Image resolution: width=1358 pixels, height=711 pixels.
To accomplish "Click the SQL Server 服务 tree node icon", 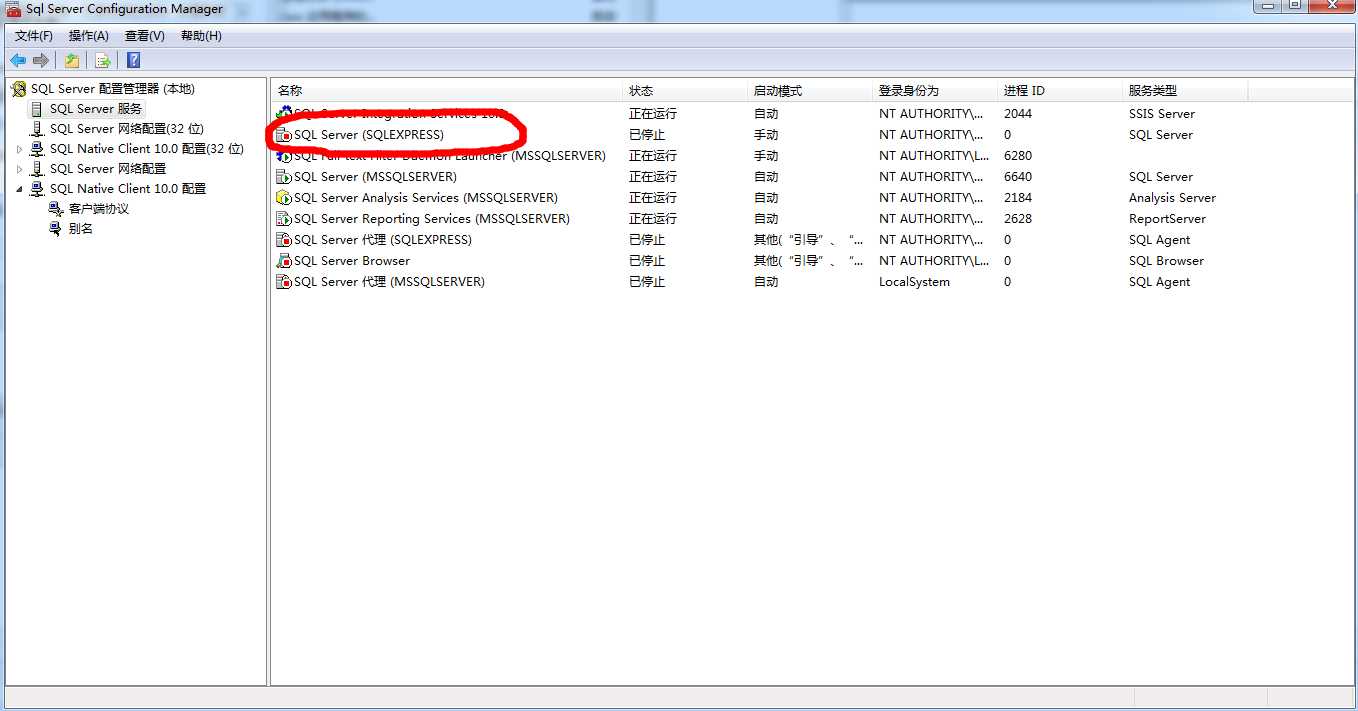I will coord(38,109).
